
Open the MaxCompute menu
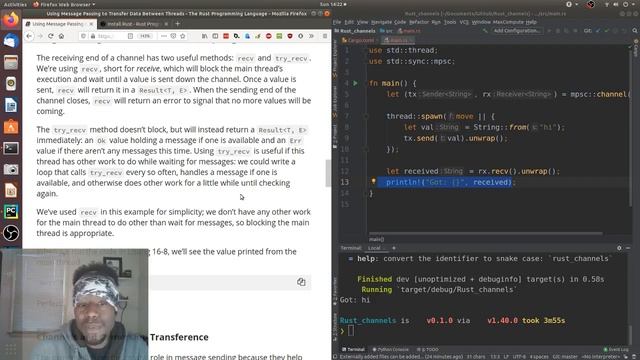pyautogui.click(x=508, y=22)
